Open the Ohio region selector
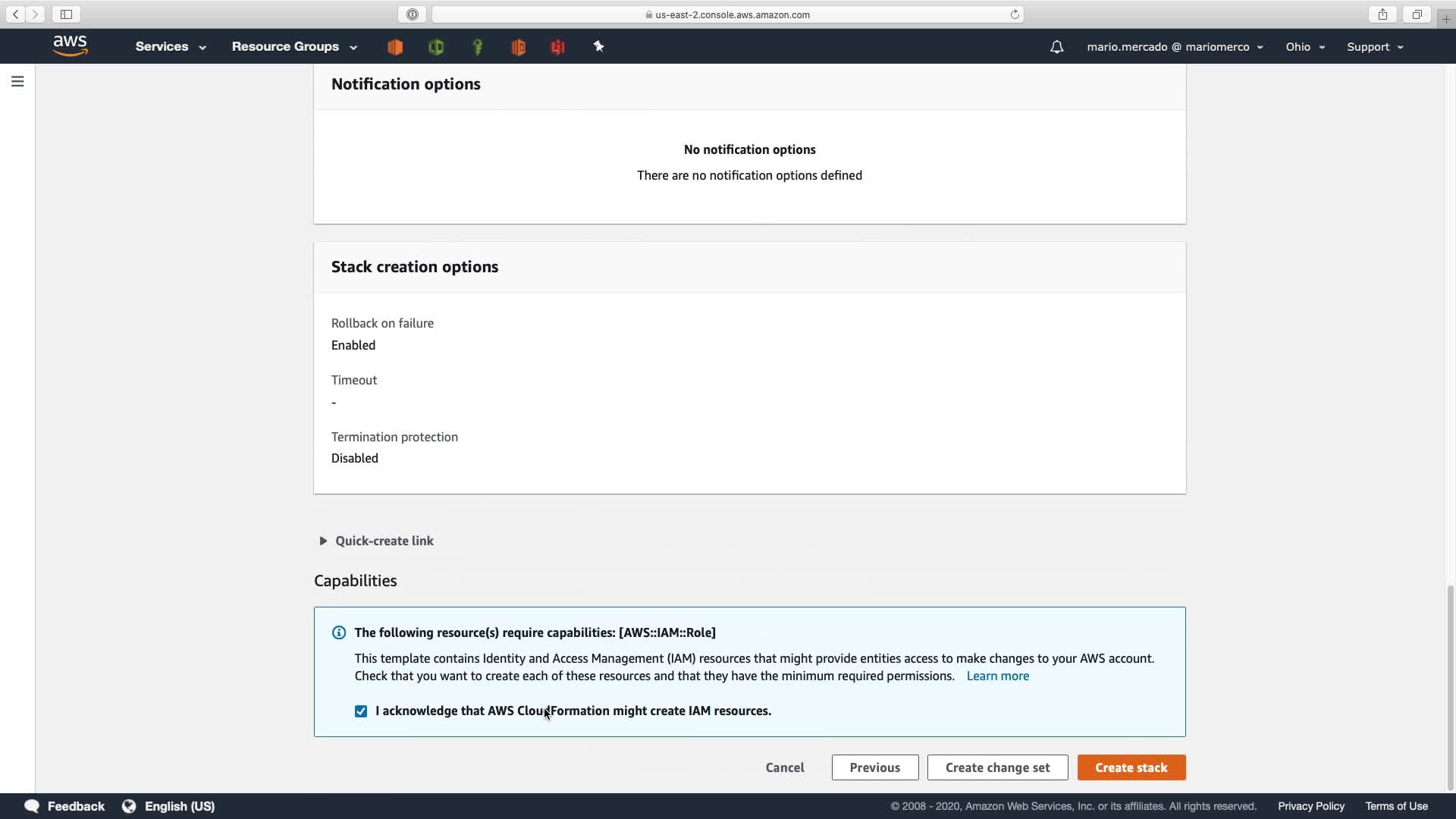 (x=1304, y=47)
